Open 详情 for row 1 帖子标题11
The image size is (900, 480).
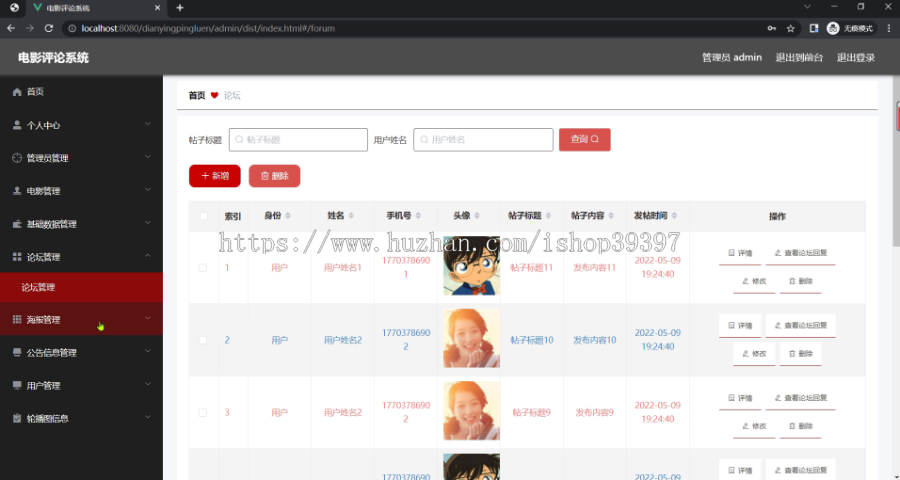pos(740,253)
